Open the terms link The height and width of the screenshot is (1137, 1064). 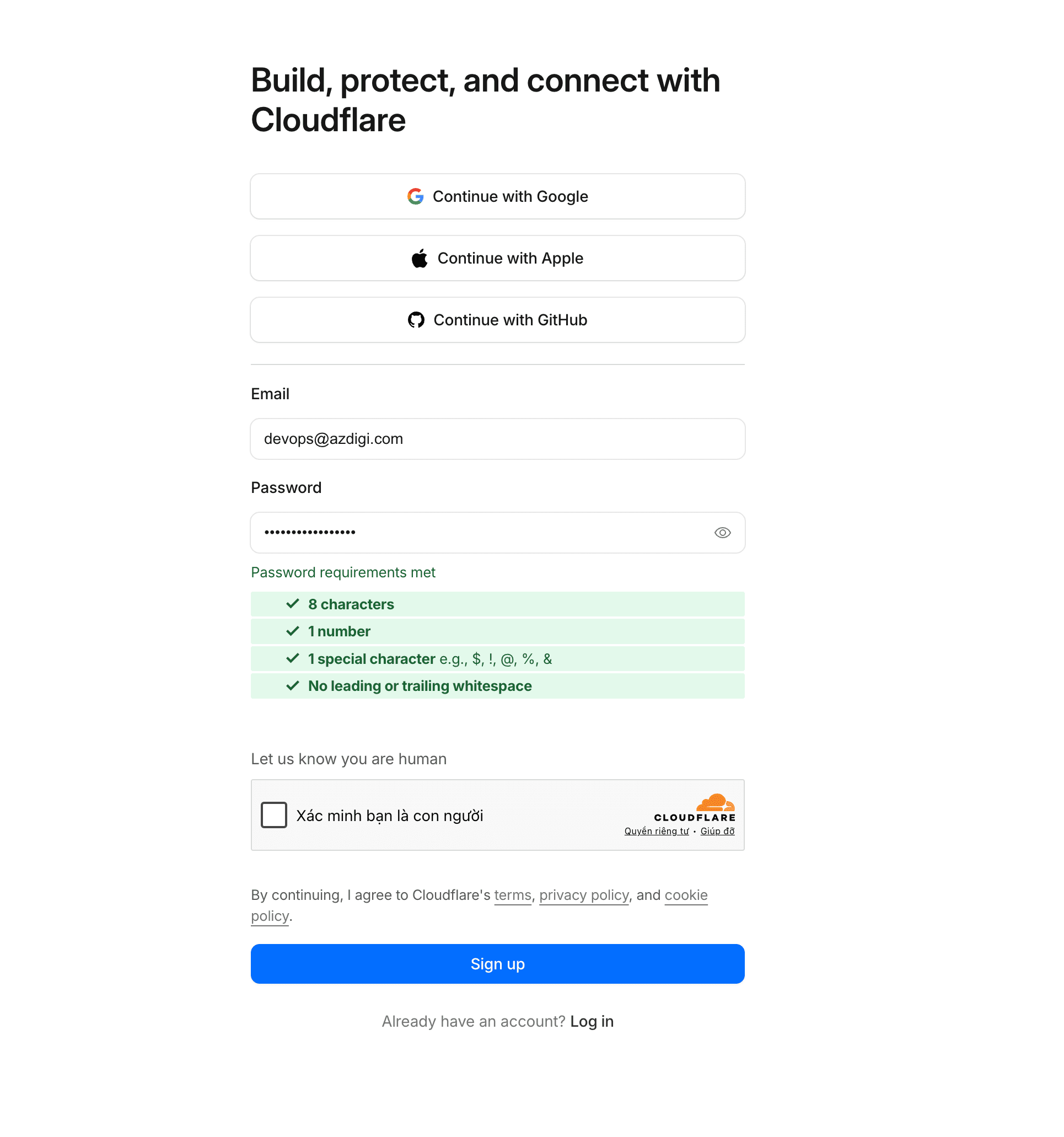click(x=512, y=895)
